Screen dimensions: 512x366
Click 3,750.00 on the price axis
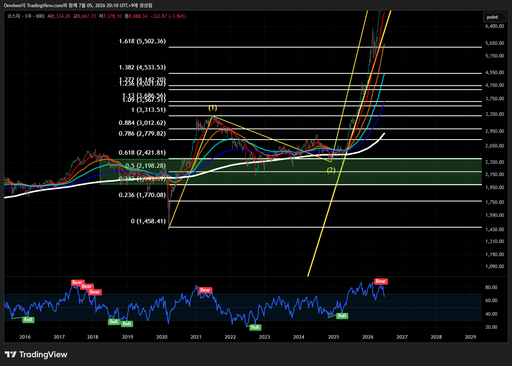coord(495,99)
